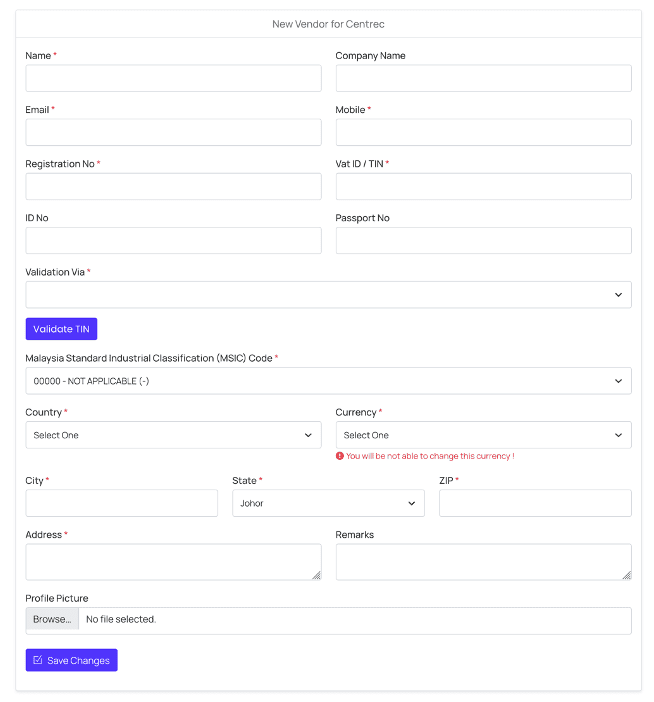The height and width of the screenshot is (702, 654).
Task: Click the ID No input box
Action: point(173,241)
